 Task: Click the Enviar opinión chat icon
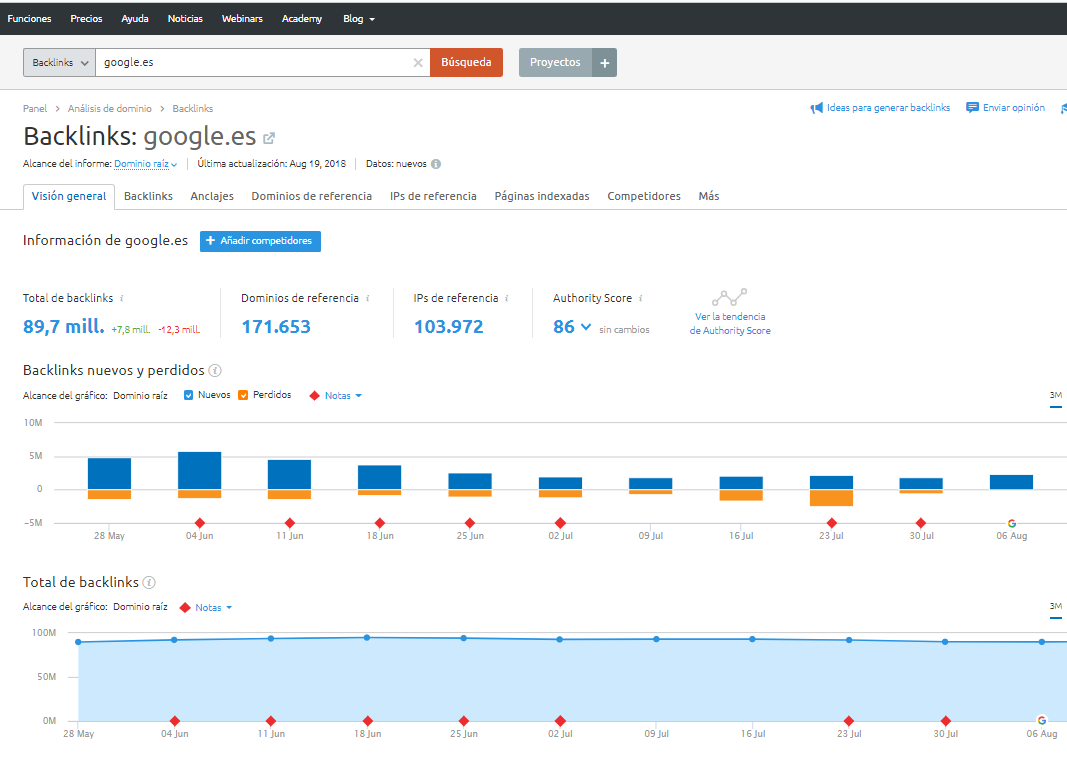point(972,108)
